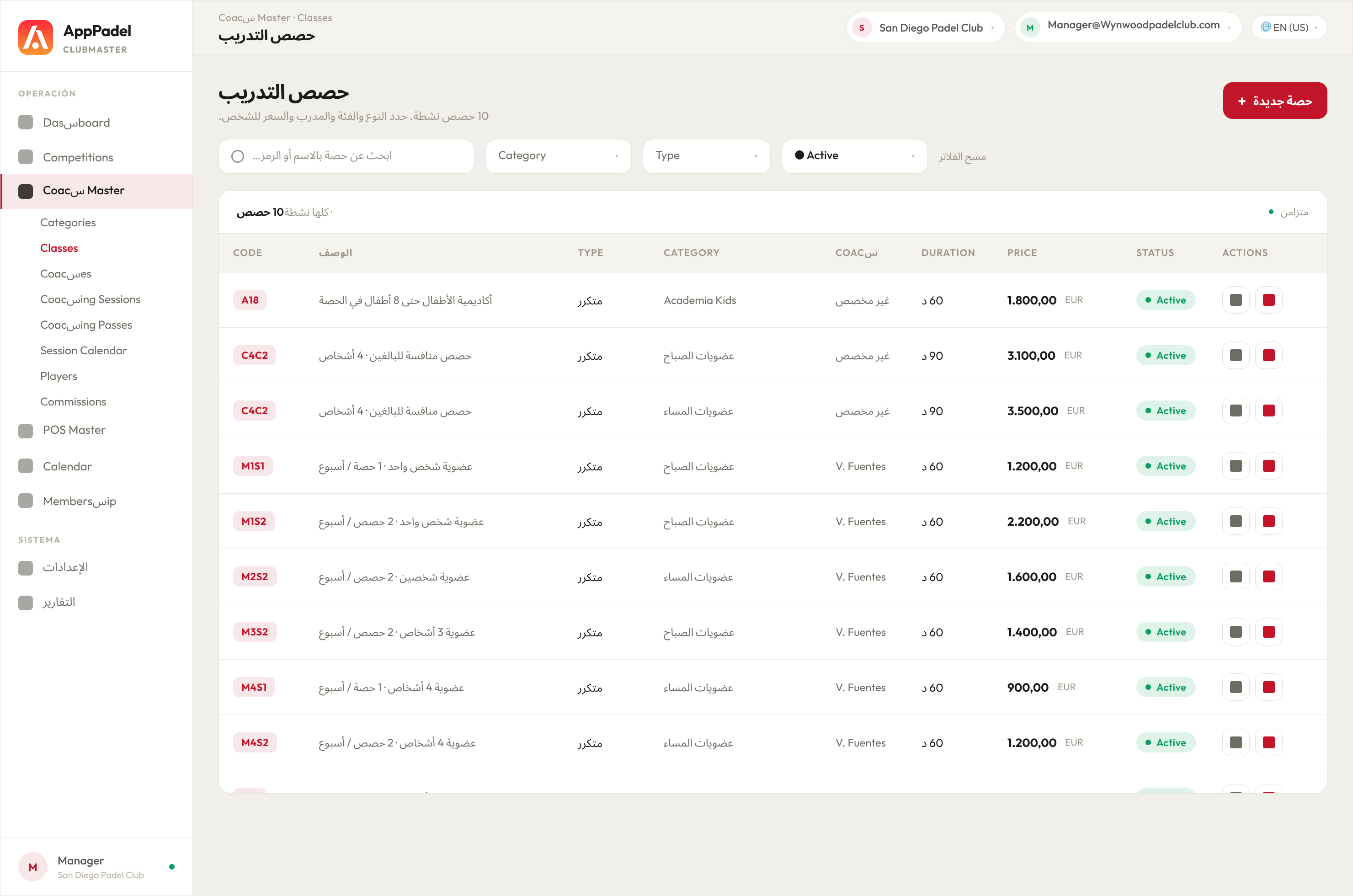Go to Players submenu item
1353x896 pixels.
pos(59,377)
